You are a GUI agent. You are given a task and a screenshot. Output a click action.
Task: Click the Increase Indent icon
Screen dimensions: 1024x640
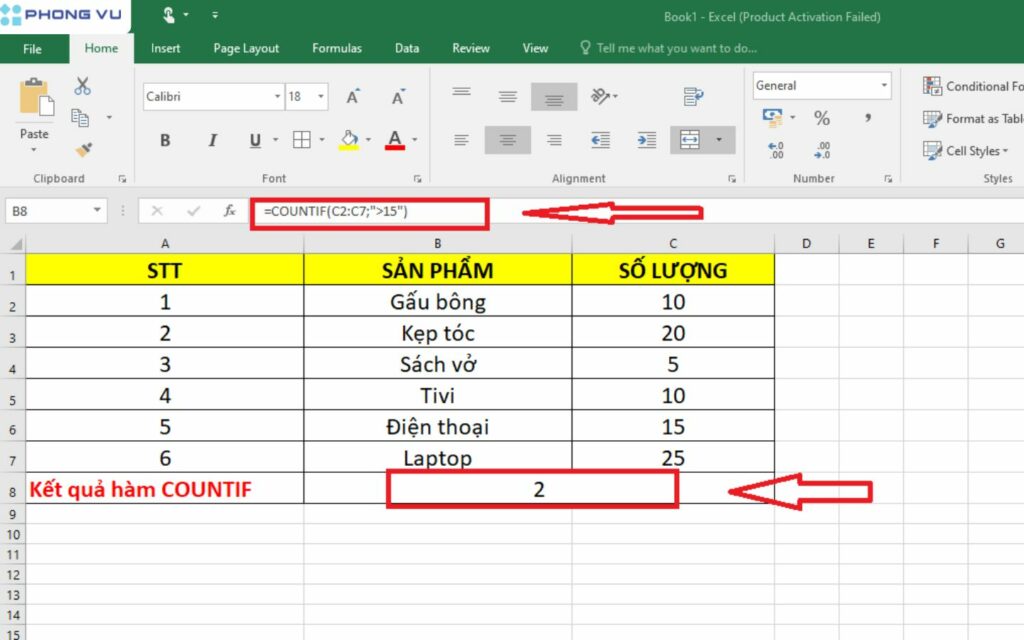pos(647,140)
